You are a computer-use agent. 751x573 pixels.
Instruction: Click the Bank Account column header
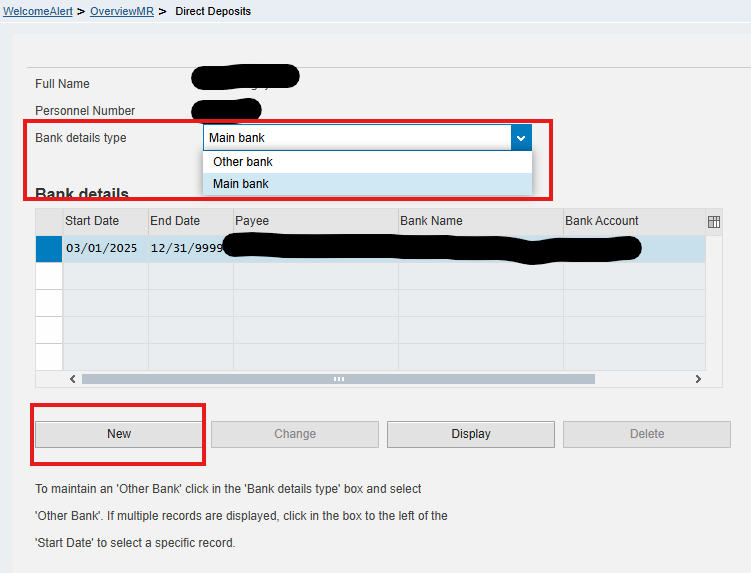[x=634, y=221]
